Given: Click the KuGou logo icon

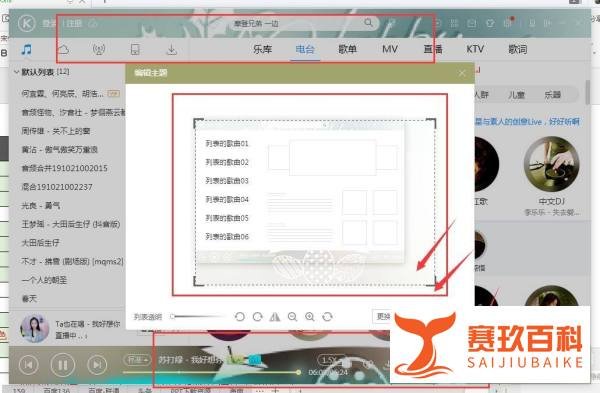Looking at the screenshot, I should (x=26, y=23).
